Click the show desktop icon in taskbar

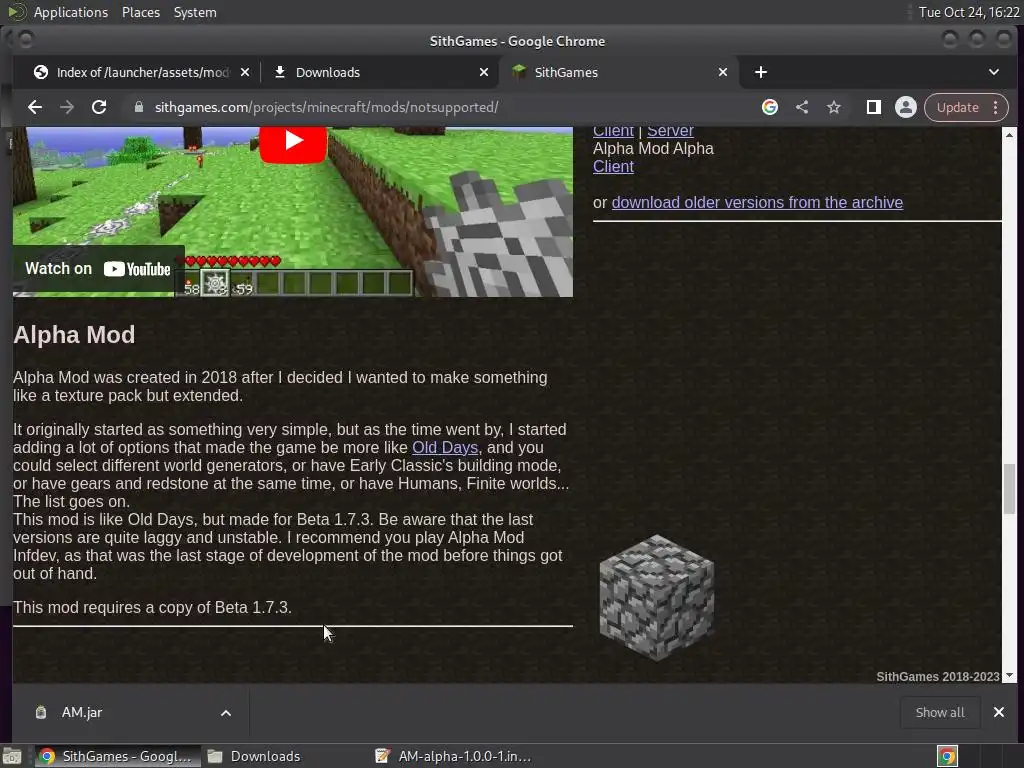tap(12, 756)
